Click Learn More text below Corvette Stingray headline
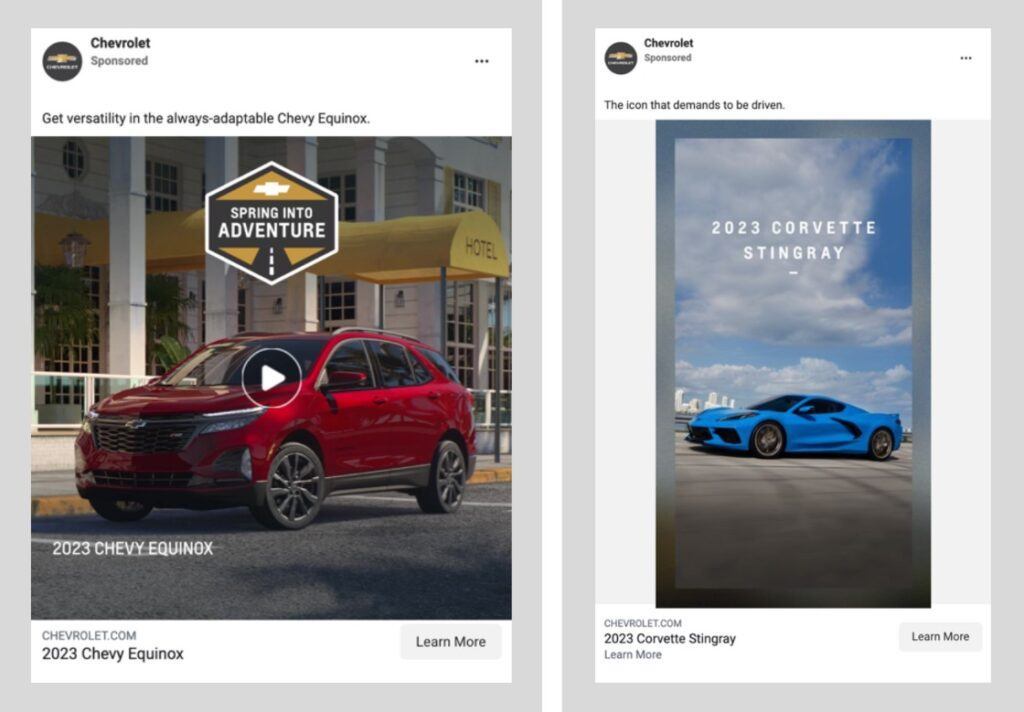 pyautogui.click(x=632, y=655)
